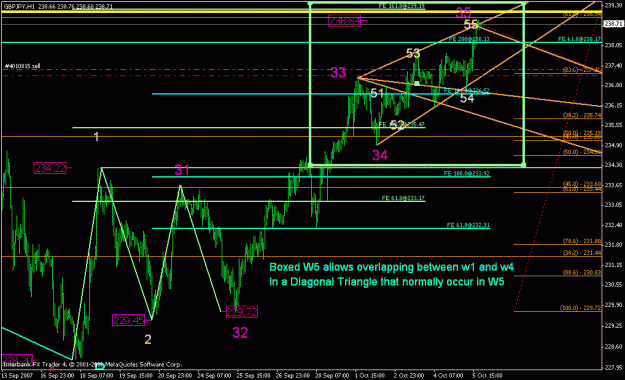Click 234.30 on the price scale
This screenshot has width=625, height=380.
click(613, 165)
